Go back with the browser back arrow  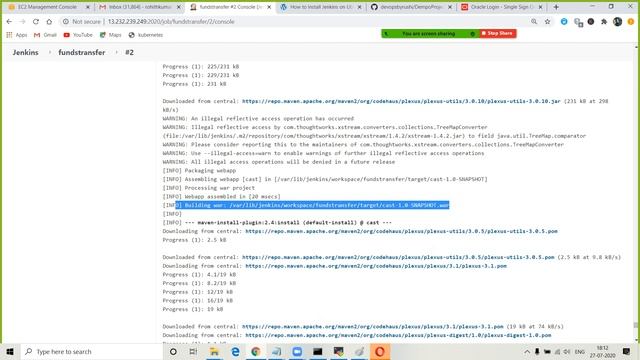pyautogui.click(x=9, y=22)
